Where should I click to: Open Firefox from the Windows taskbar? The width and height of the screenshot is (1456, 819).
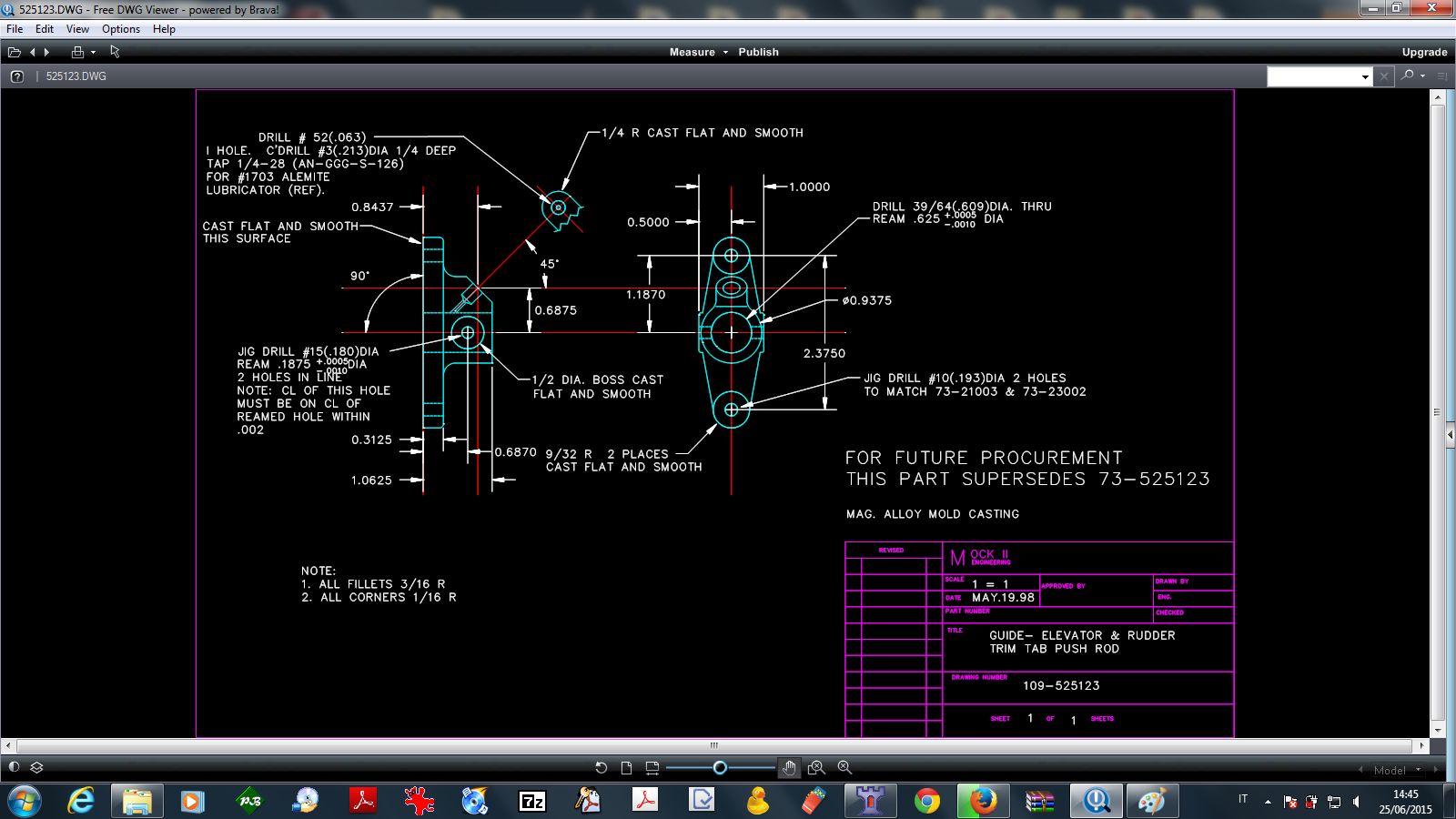(982, 801)
